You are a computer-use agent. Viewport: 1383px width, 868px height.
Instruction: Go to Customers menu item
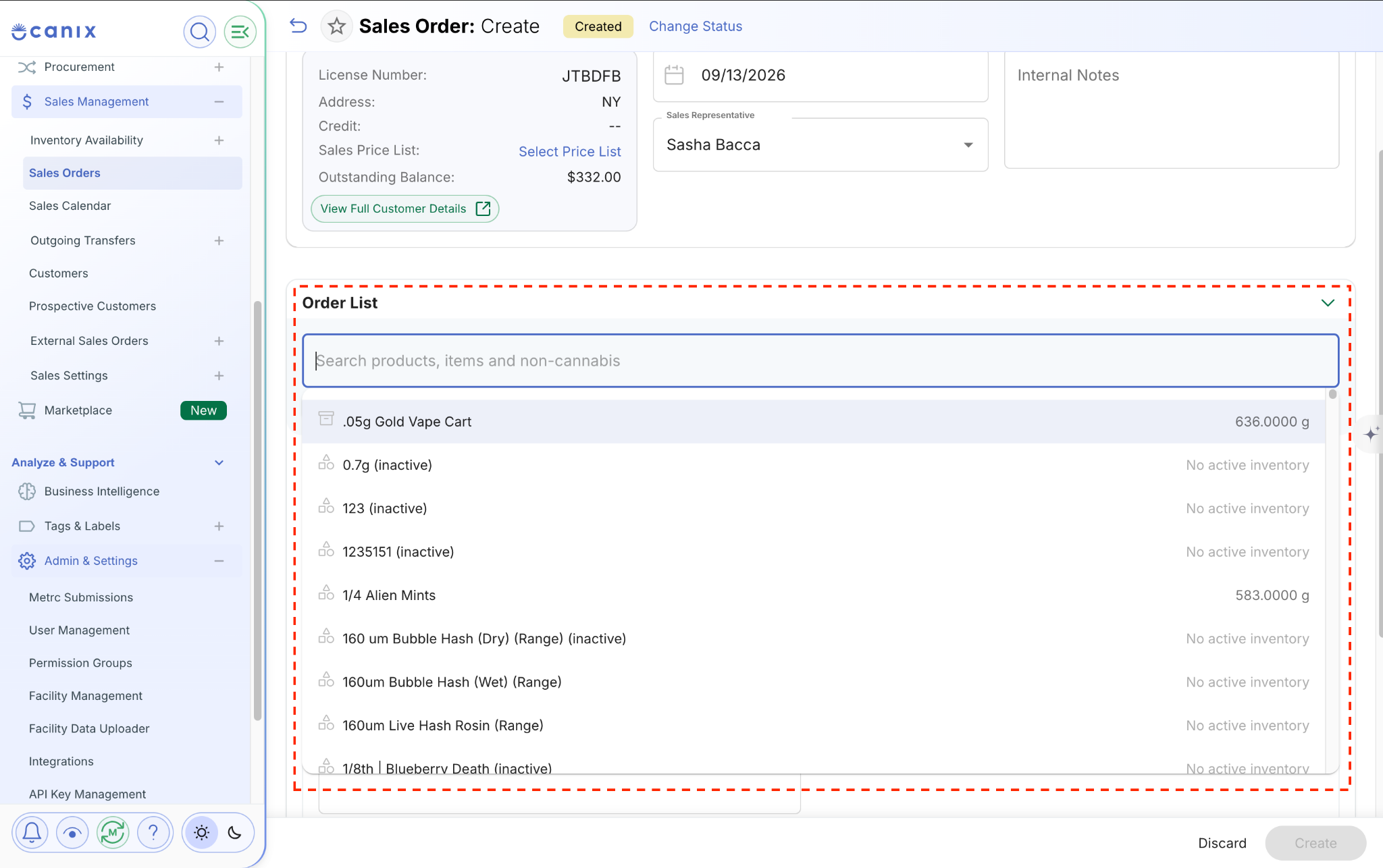pyautogui.click(x=58, y=273)
